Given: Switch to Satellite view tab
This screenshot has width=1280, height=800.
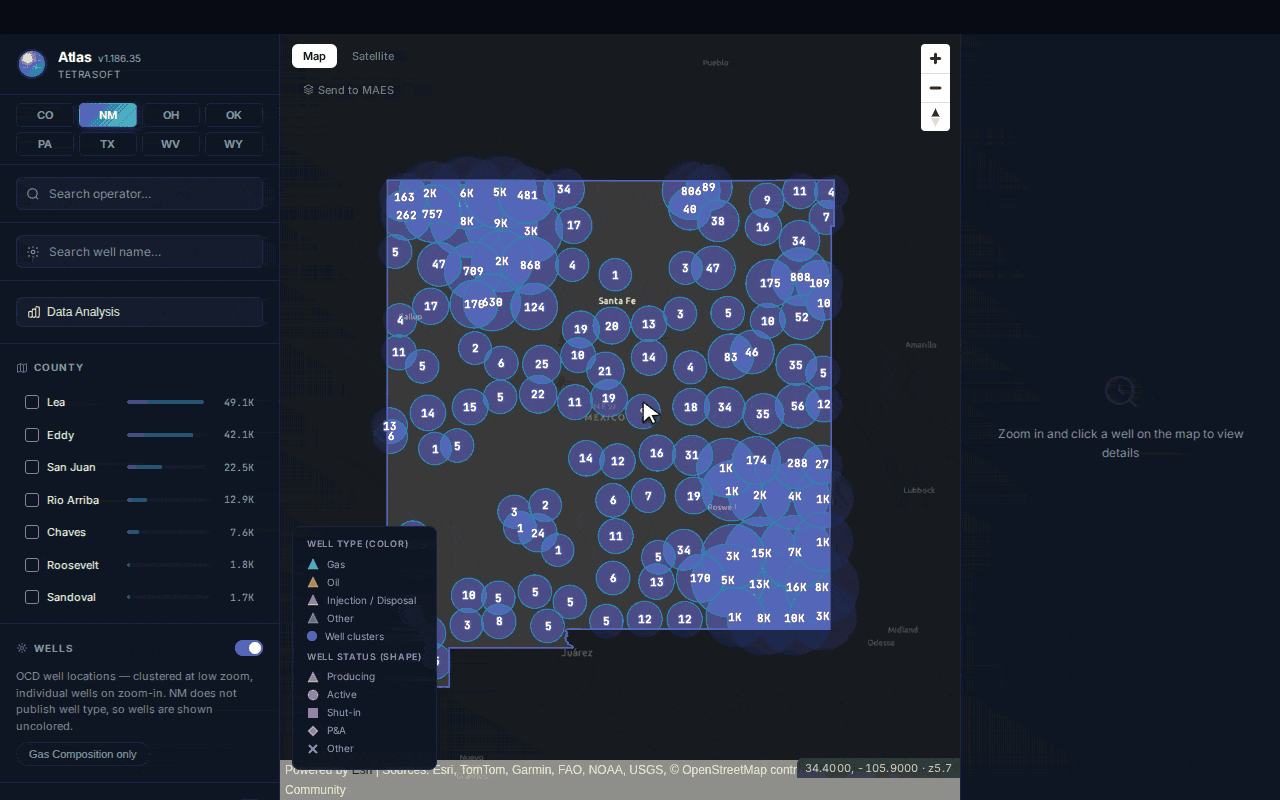Looking at the screenshot, I should pyautogui.click(x=373, y=56).
